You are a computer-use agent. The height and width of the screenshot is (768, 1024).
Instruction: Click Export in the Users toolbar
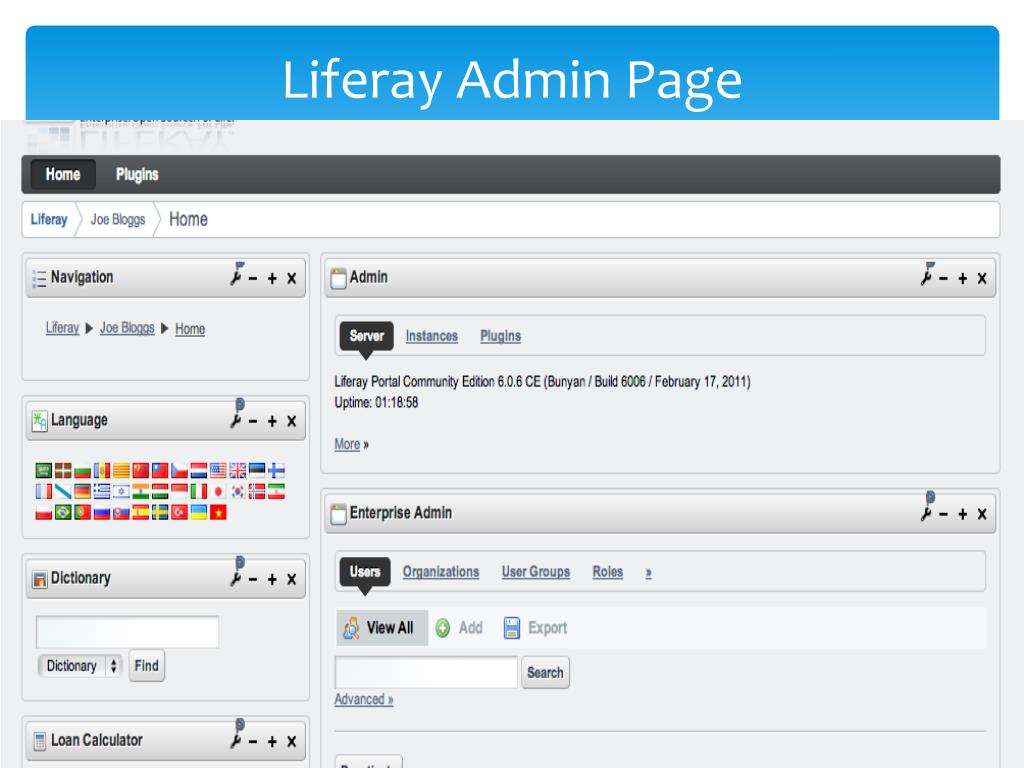coord(536,628)
